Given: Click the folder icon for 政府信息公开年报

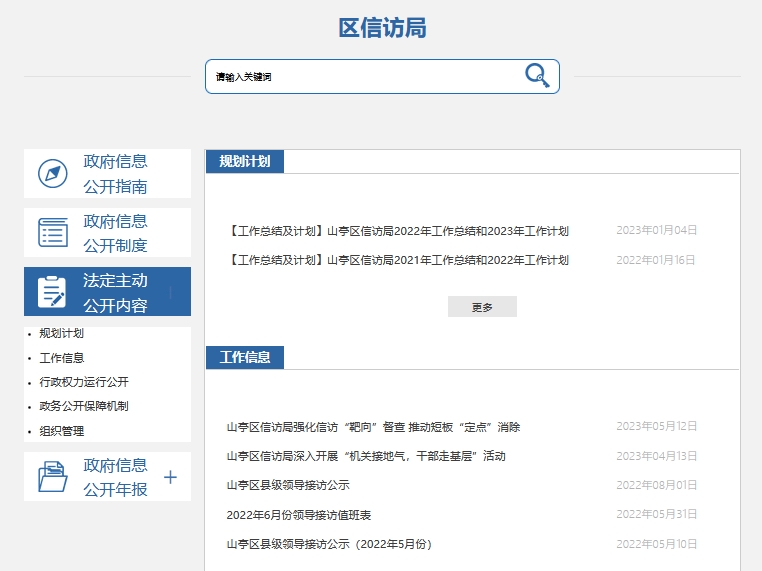Looking at the screenshot, I should 52,476.
